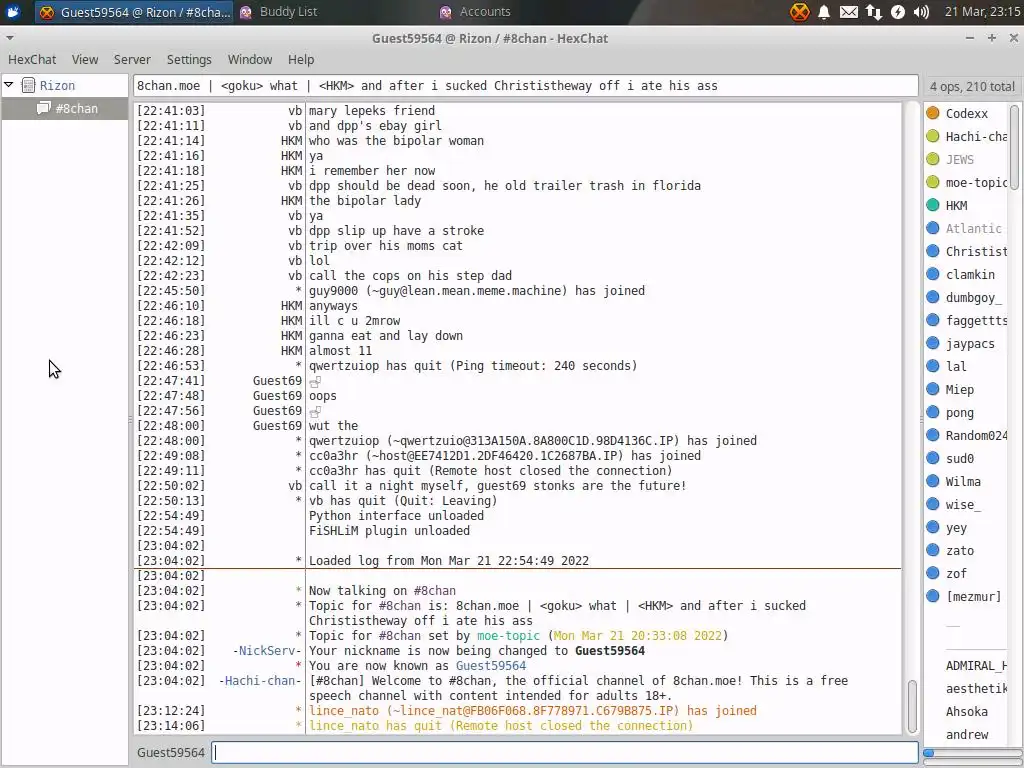
Task: Click the clamkin blue user dot
Action: pos(933,274)
